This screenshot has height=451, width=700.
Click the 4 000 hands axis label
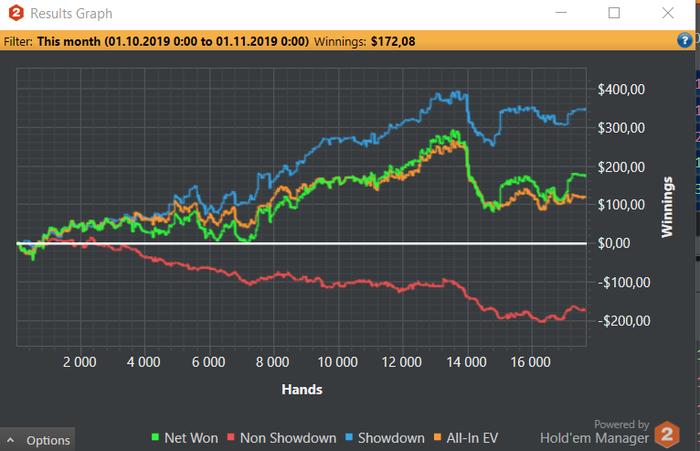click(x=143, y=362)
